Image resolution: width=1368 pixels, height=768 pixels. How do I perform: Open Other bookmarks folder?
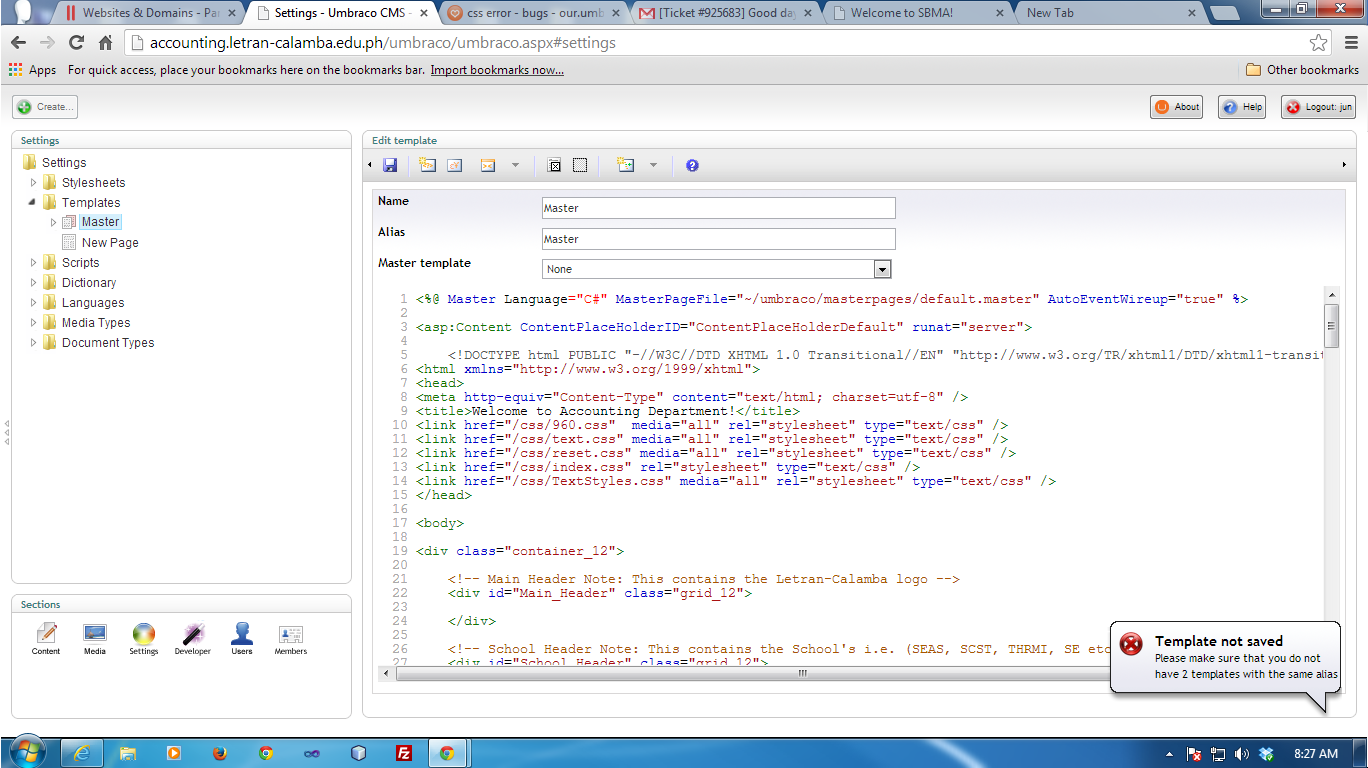point(1302,70)
